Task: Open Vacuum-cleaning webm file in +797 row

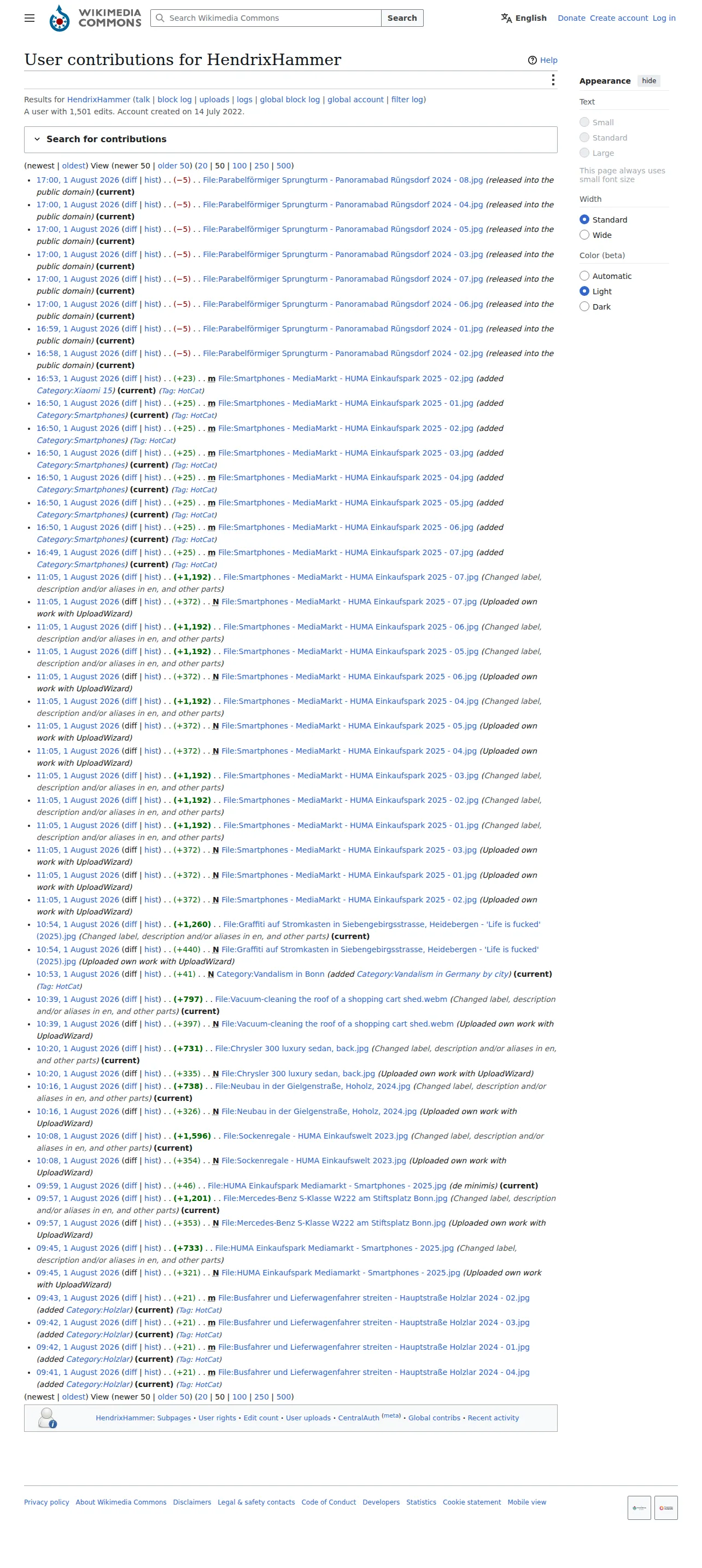Action: (x=331, y=999)
